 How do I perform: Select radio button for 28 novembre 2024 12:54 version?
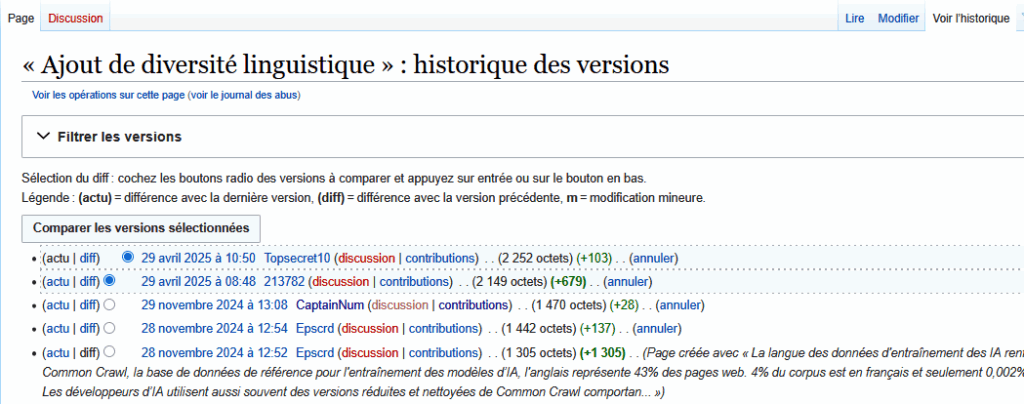click(x=110, y=328)
